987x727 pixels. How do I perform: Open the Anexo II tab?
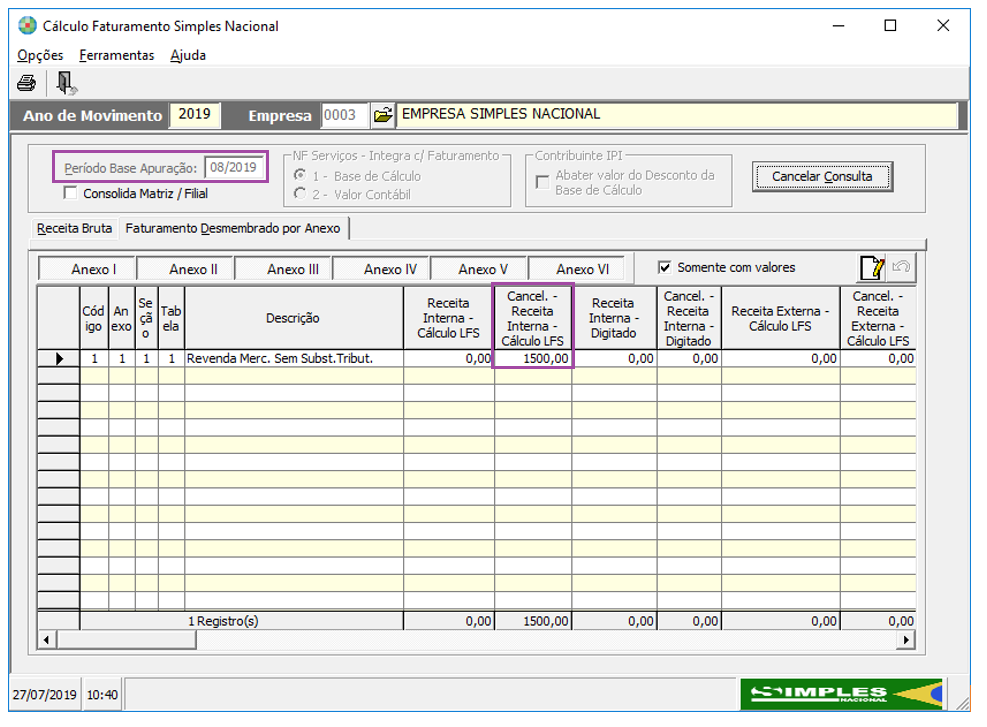pos(186,269)
